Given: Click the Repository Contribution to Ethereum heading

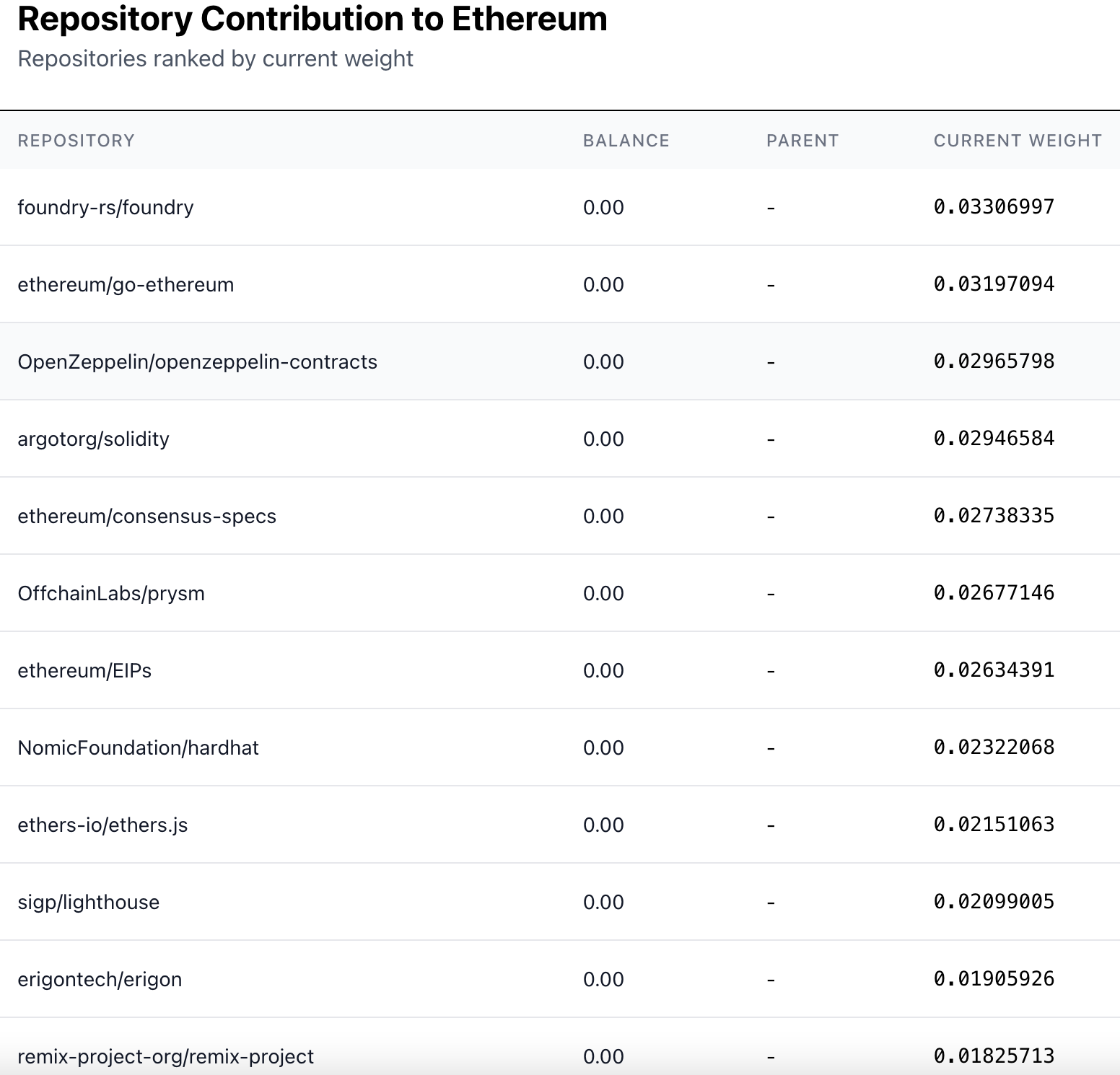Looking at the screenshot, I should coord(312,19).
